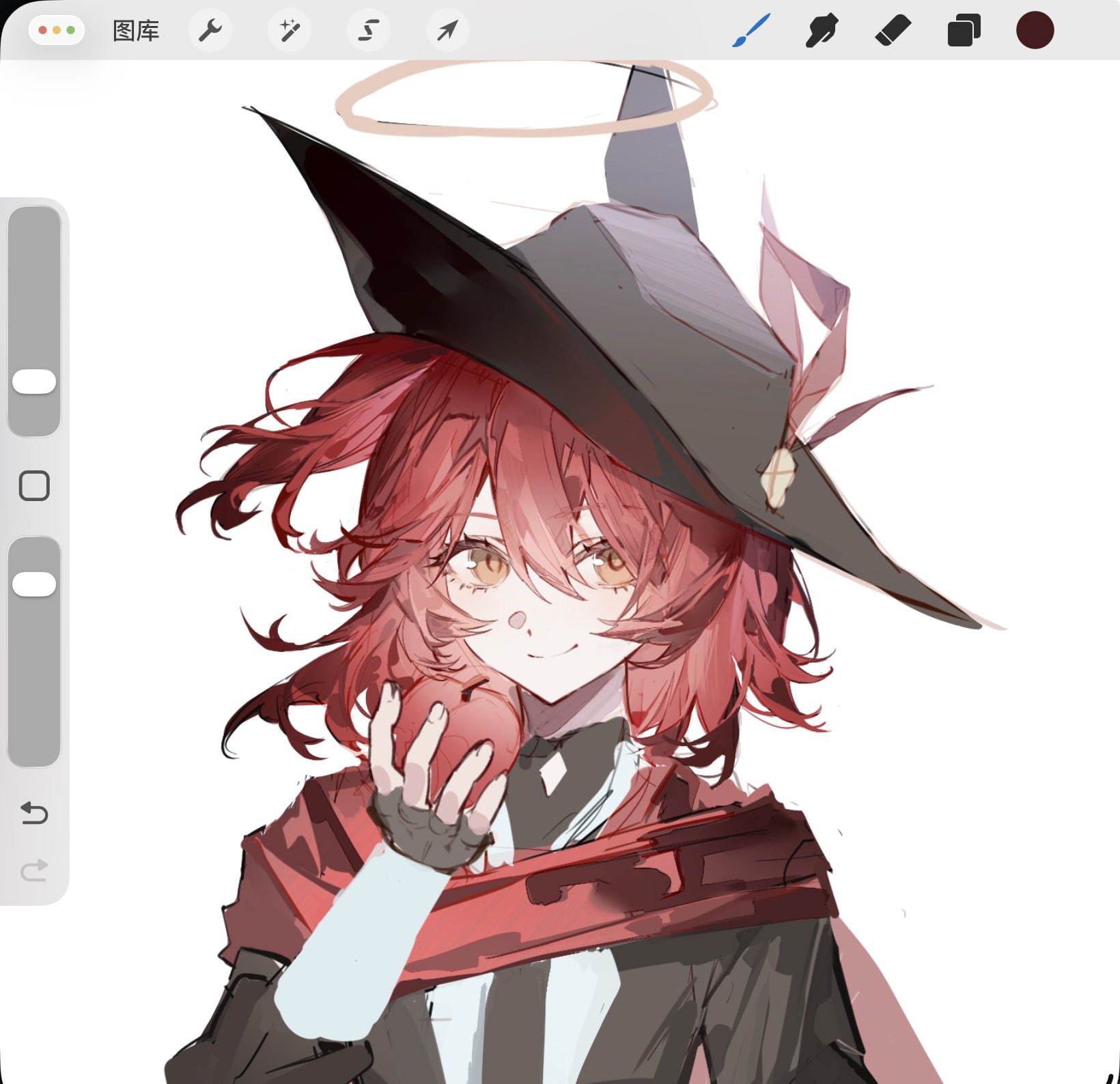The height and width of the screenshot is (1084, 1120).
Task: Click the brush size slider handle
Action: coord(34,382)
